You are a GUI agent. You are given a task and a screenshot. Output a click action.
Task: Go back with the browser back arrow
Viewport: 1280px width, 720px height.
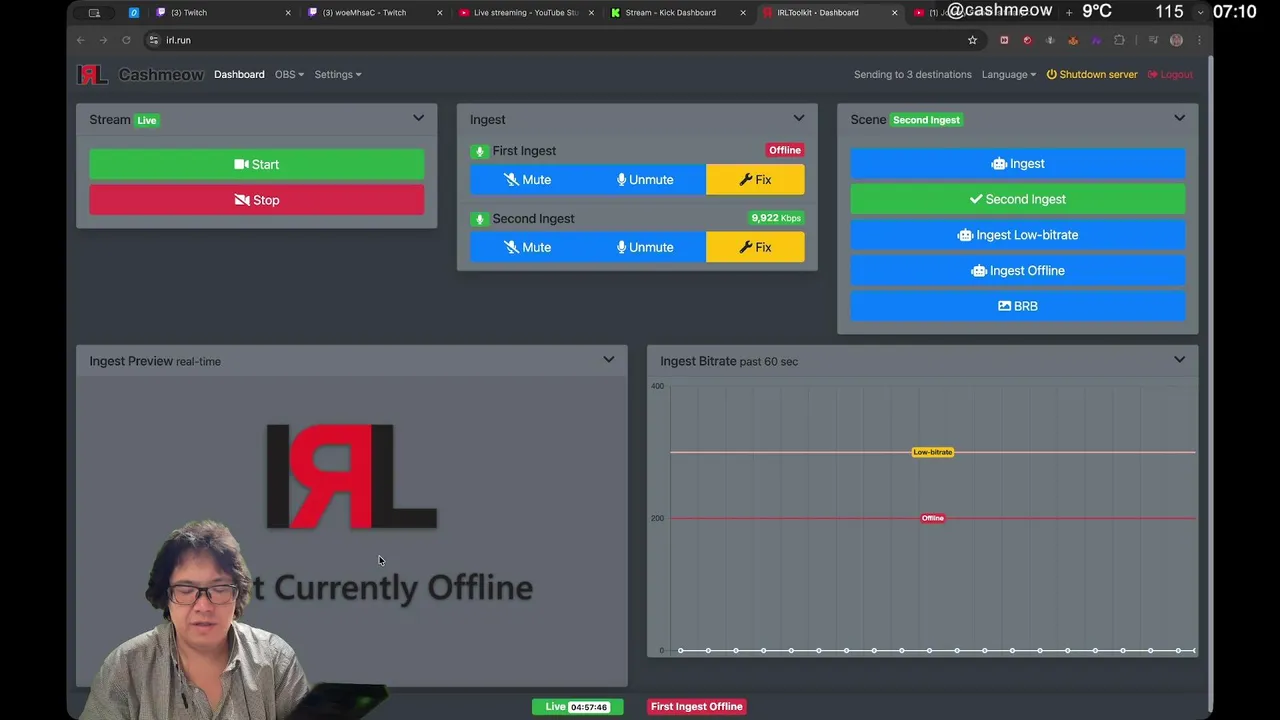pos(81,40)
